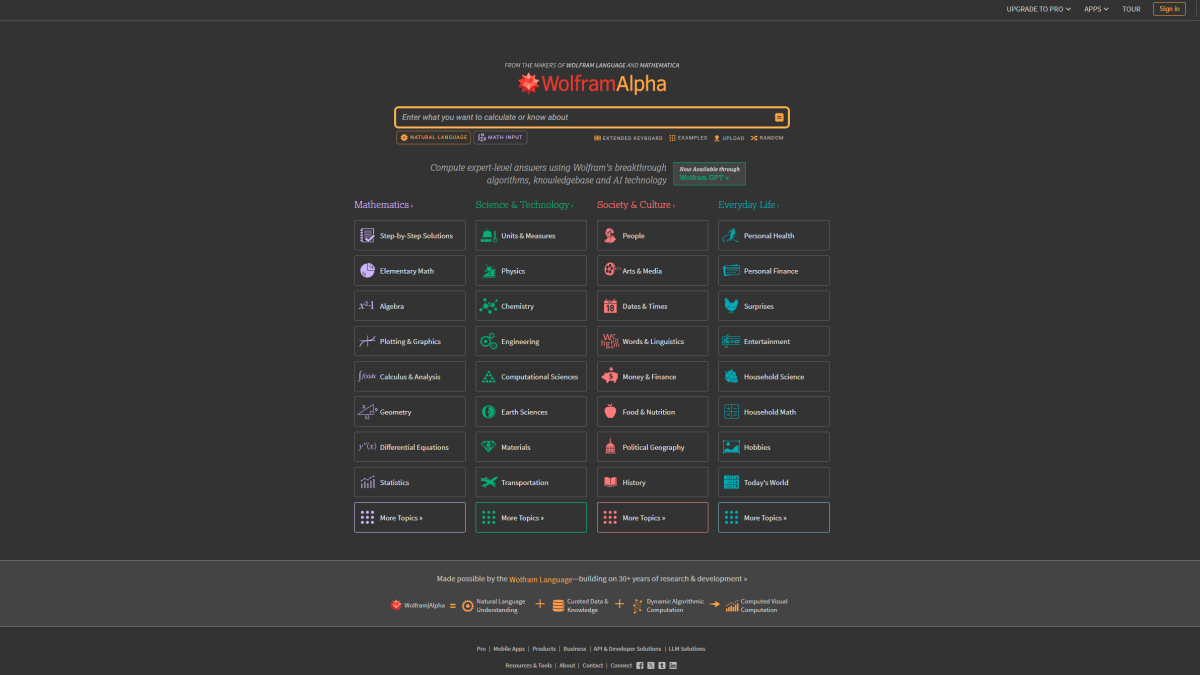Click the compute button in search bar
Image resolution: width=1200 pixels, height=675 pixels.
click(779, 117)
